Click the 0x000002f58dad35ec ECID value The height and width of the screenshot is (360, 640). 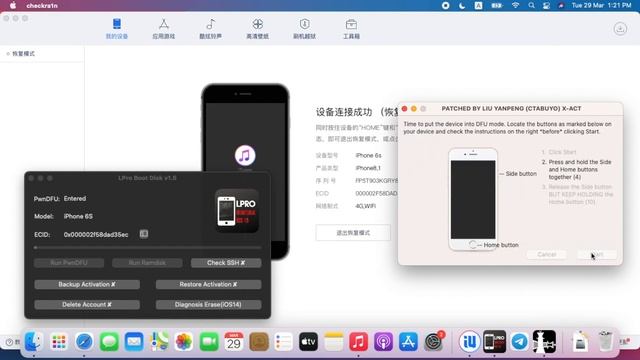click(96, 234)
